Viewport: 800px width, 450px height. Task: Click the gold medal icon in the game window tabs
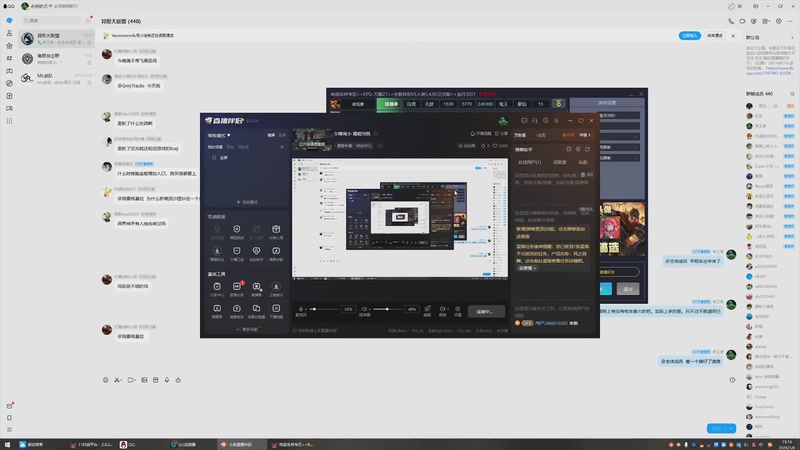[x=559, y=104]
